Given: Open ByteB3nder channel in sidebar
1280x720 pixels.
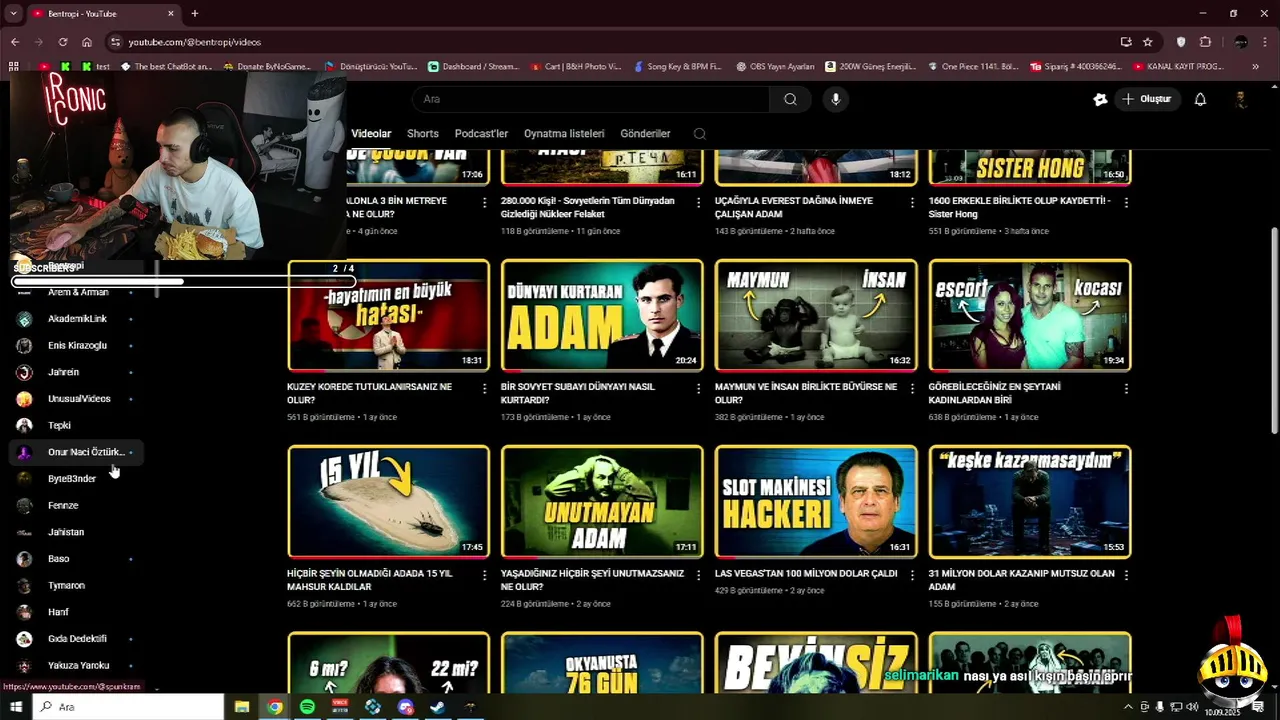Looking at the screenshot, I should [x=77, y=479].
